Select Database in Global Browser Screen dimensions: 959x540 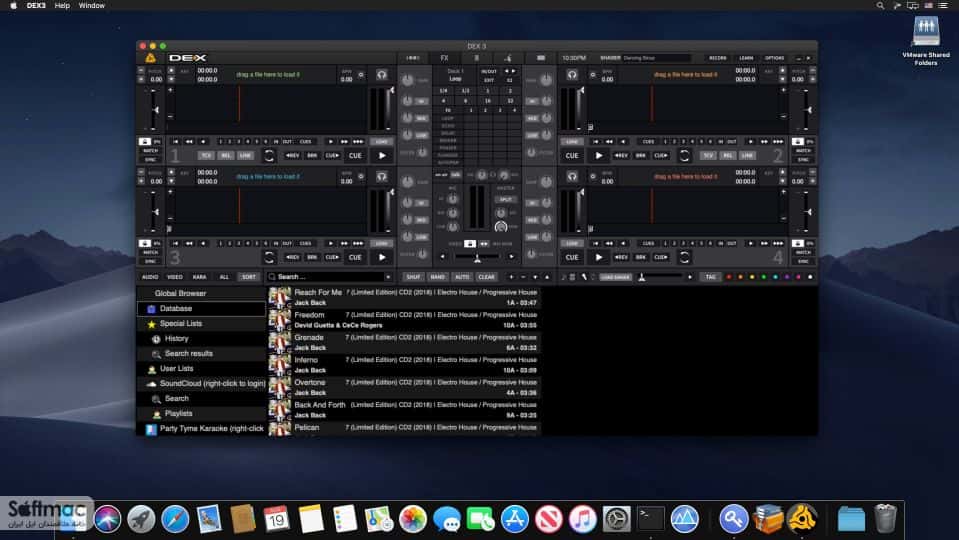(202, 309)
